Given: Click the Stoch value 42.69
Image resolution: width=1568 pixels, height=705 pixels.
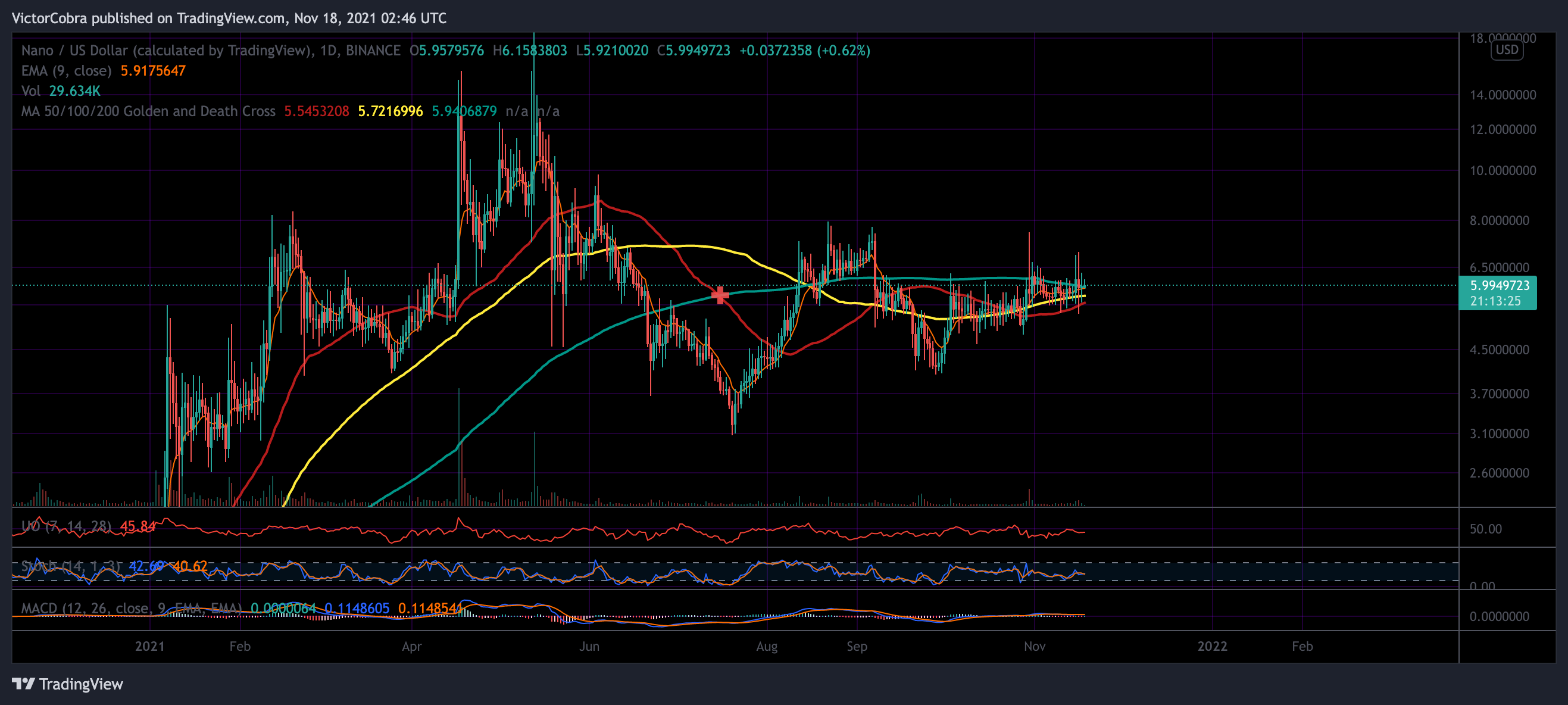Looking at the screenshot, I should pos(146,566).
